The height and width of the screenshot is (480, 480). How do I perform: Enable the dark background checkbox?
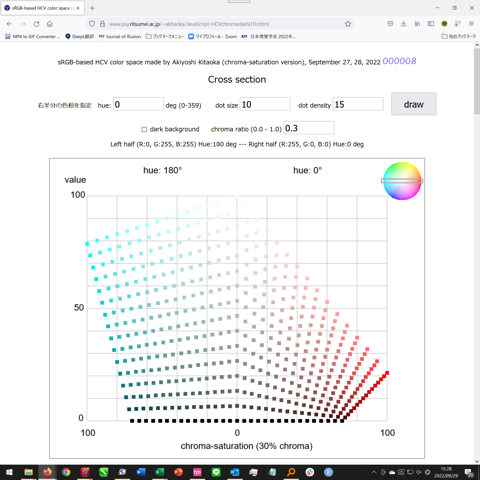pos(144,129)
